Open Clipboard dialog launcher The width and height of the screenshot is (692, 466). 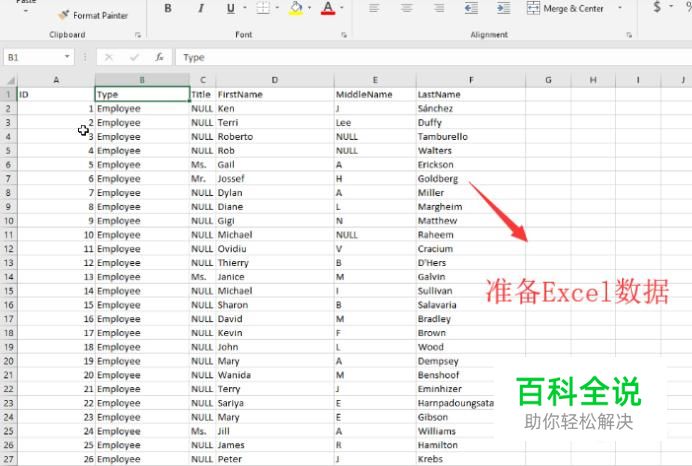coord(138,35)
